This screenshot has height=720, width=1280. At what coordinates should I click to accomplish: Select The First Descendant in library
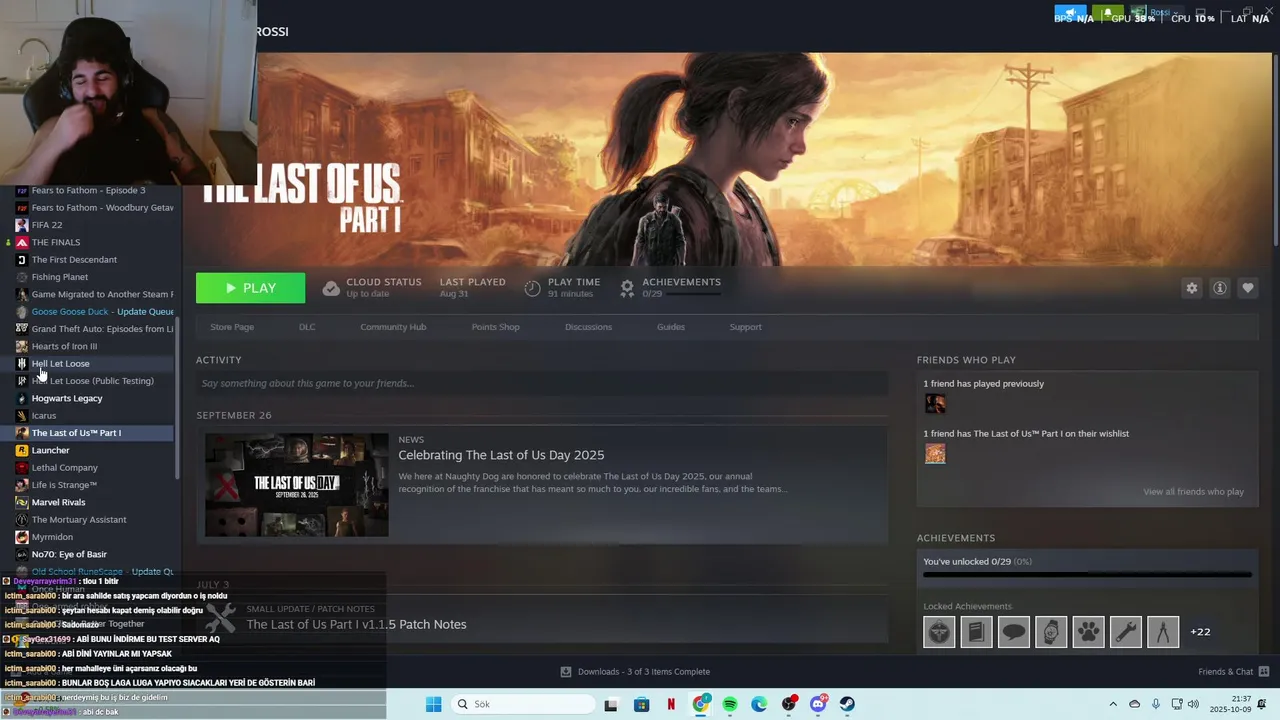point(74,260)
